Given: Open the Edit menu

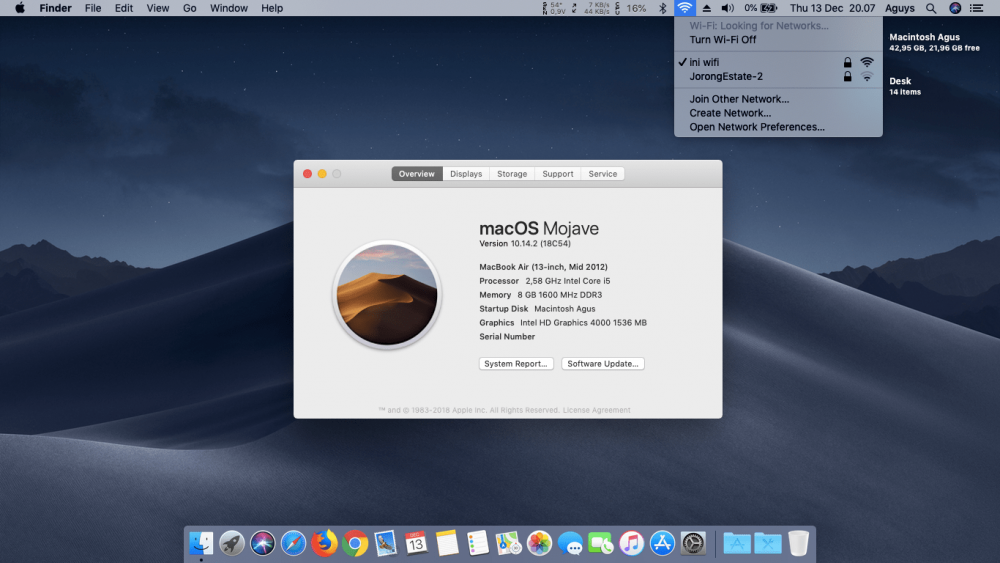Looking at the screenshot, I should coord(124,8).
